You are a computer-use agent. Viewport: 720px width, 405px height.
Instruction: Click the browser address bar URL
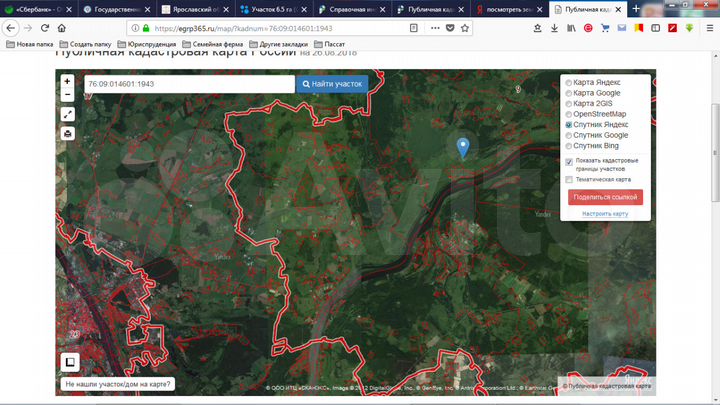pyautogui.click(x=243, y=28)
